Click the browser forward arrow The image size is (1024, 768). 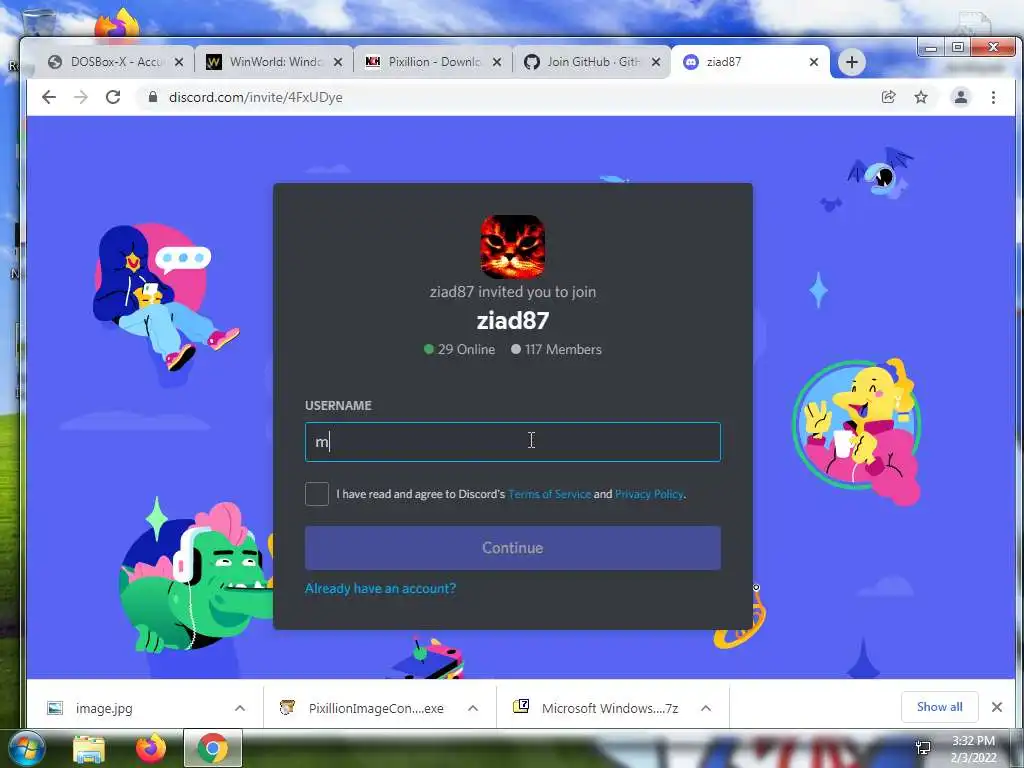[81, 97]
